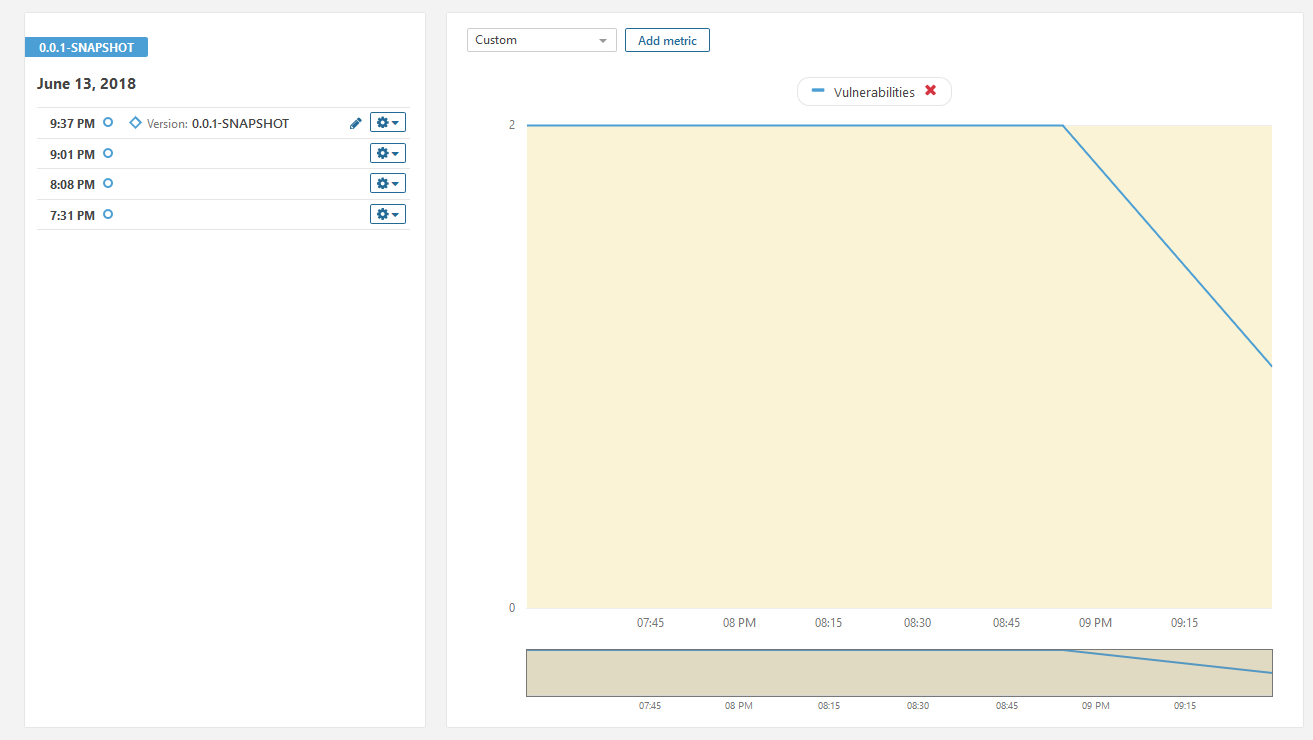Image resolution: width=1313 pixels, height=740 pixels.
Task: Click the Vulnerabilities legend label
Action: pyautogui.click(x=873, y=92)
